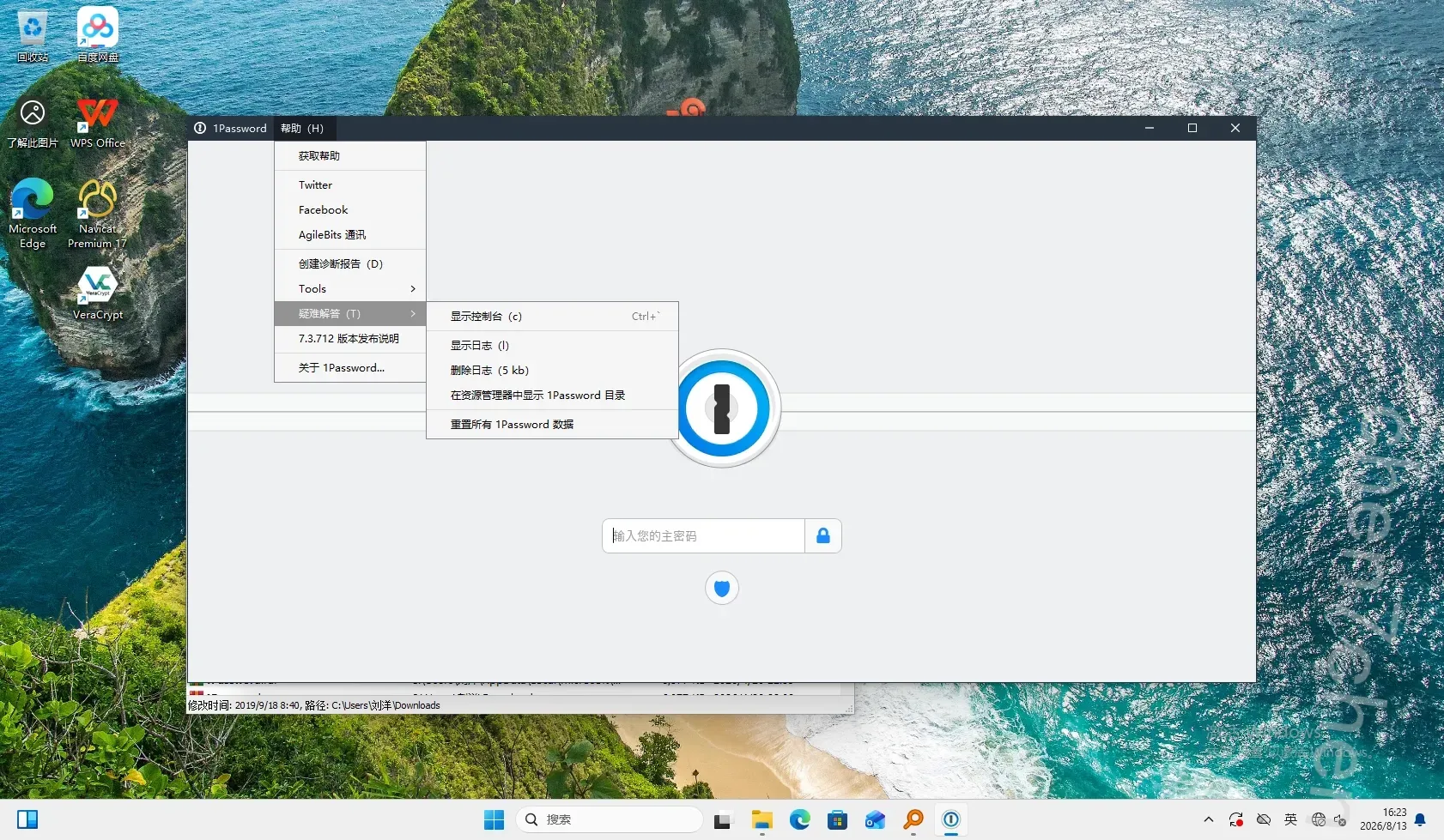Open the 了解此图片 desktop icon

(x=33, y=122)
